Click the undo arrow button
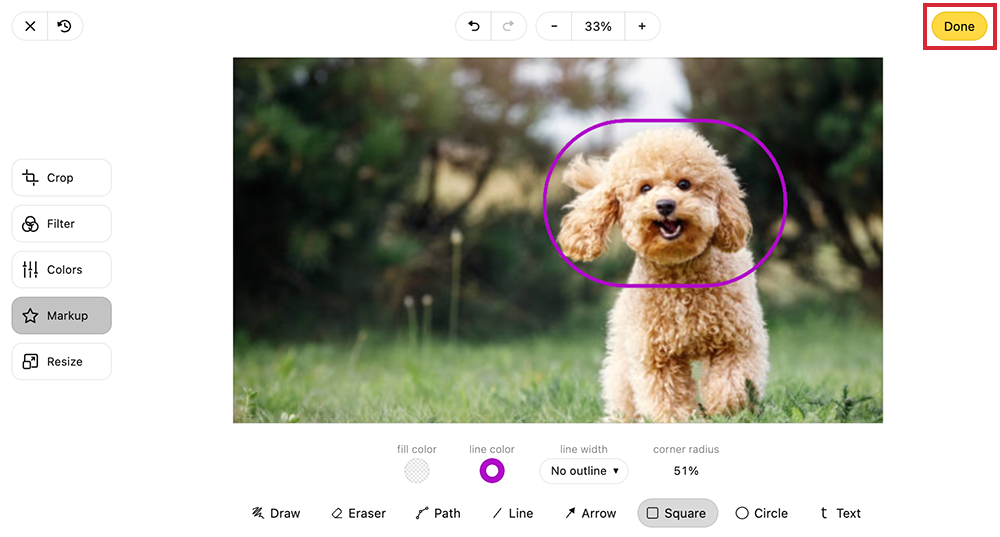1000x537 pixels. coord(473,26)
